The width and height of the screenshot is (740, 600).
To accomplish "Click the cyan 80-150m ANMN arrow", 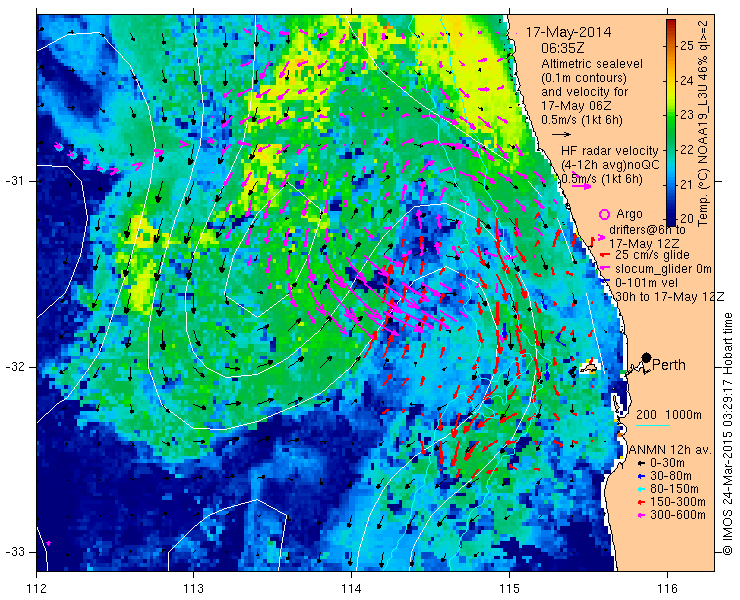I will pyautogui.click(x=641, y=489).
